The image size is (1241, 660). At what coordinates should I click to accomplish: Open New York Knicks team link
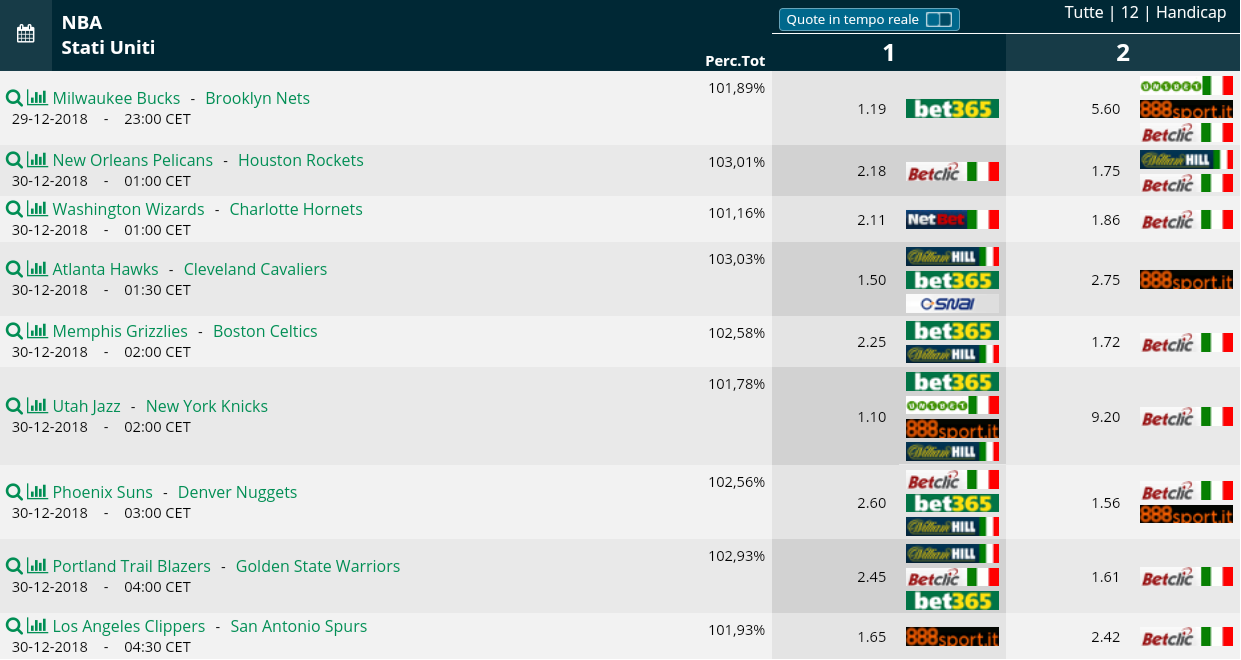coord(207,406)
